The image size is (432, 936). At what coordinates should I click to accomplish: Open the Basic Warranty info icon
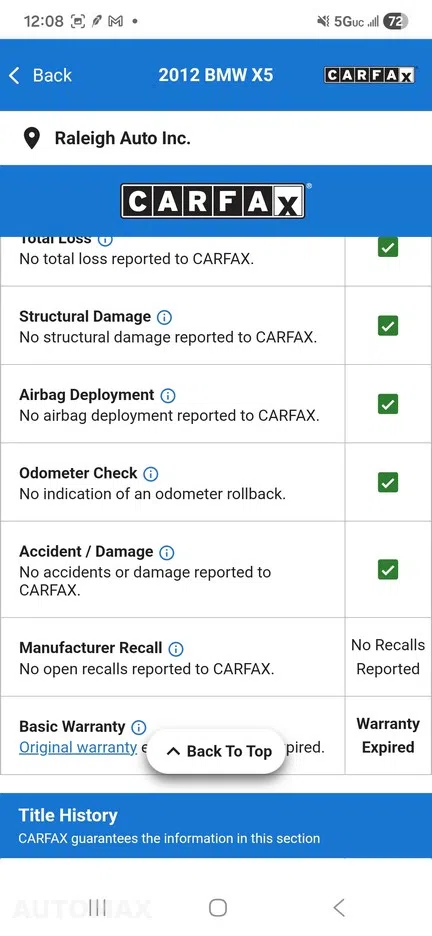[138, 728]
